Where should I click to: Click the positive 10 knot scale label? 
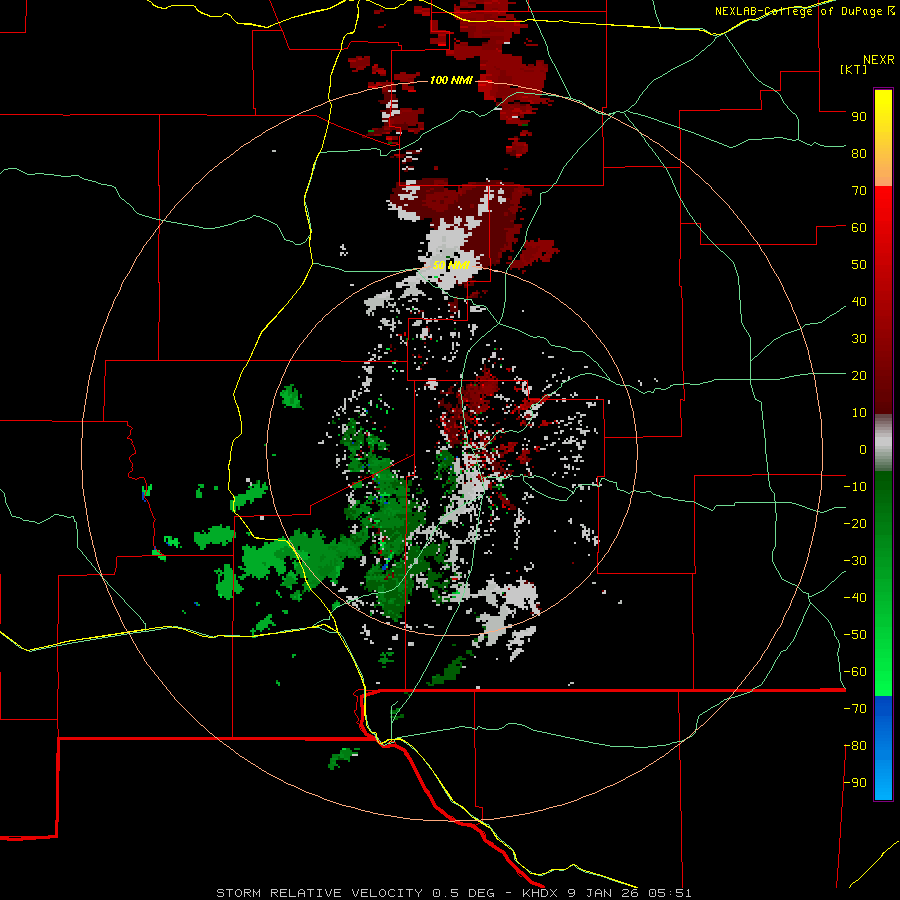tap(859, 413)
